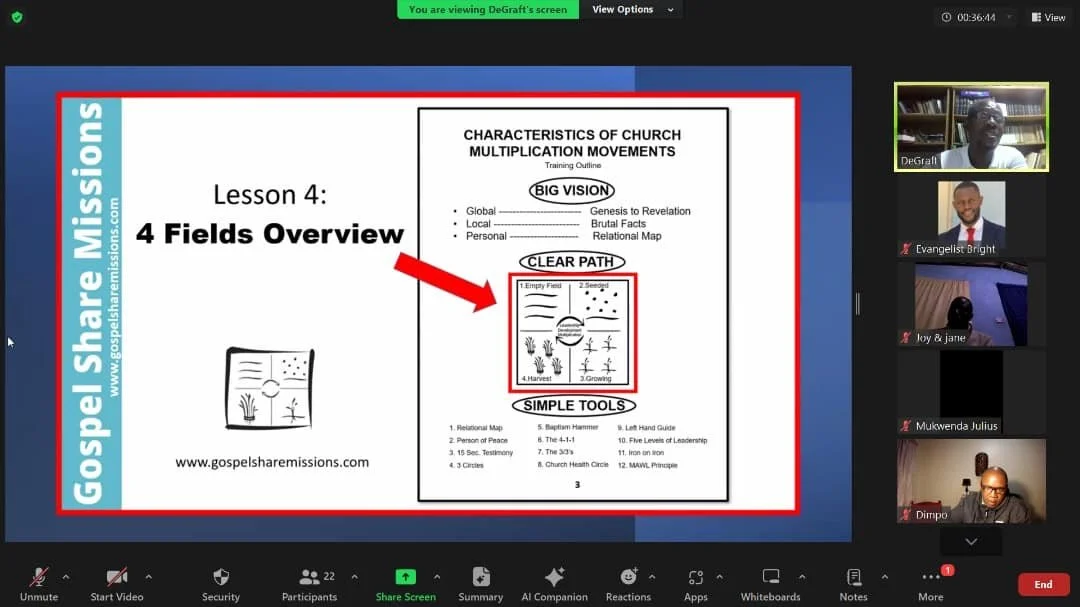This screenshot has height=607, width=1080.
Task: Open the Reactions smiley menu
Action: (628, 584)
